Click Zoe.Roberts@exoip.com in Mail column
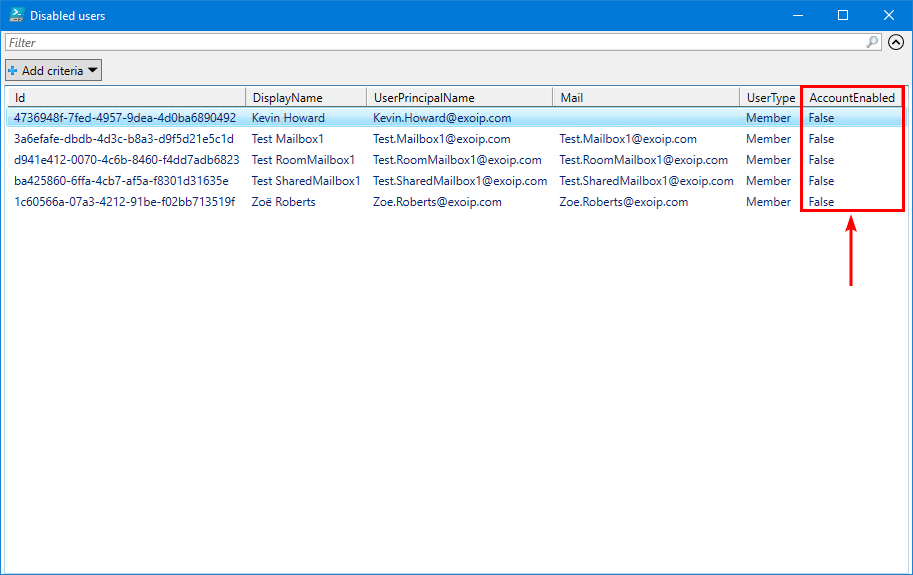 (x=623, y=202)
